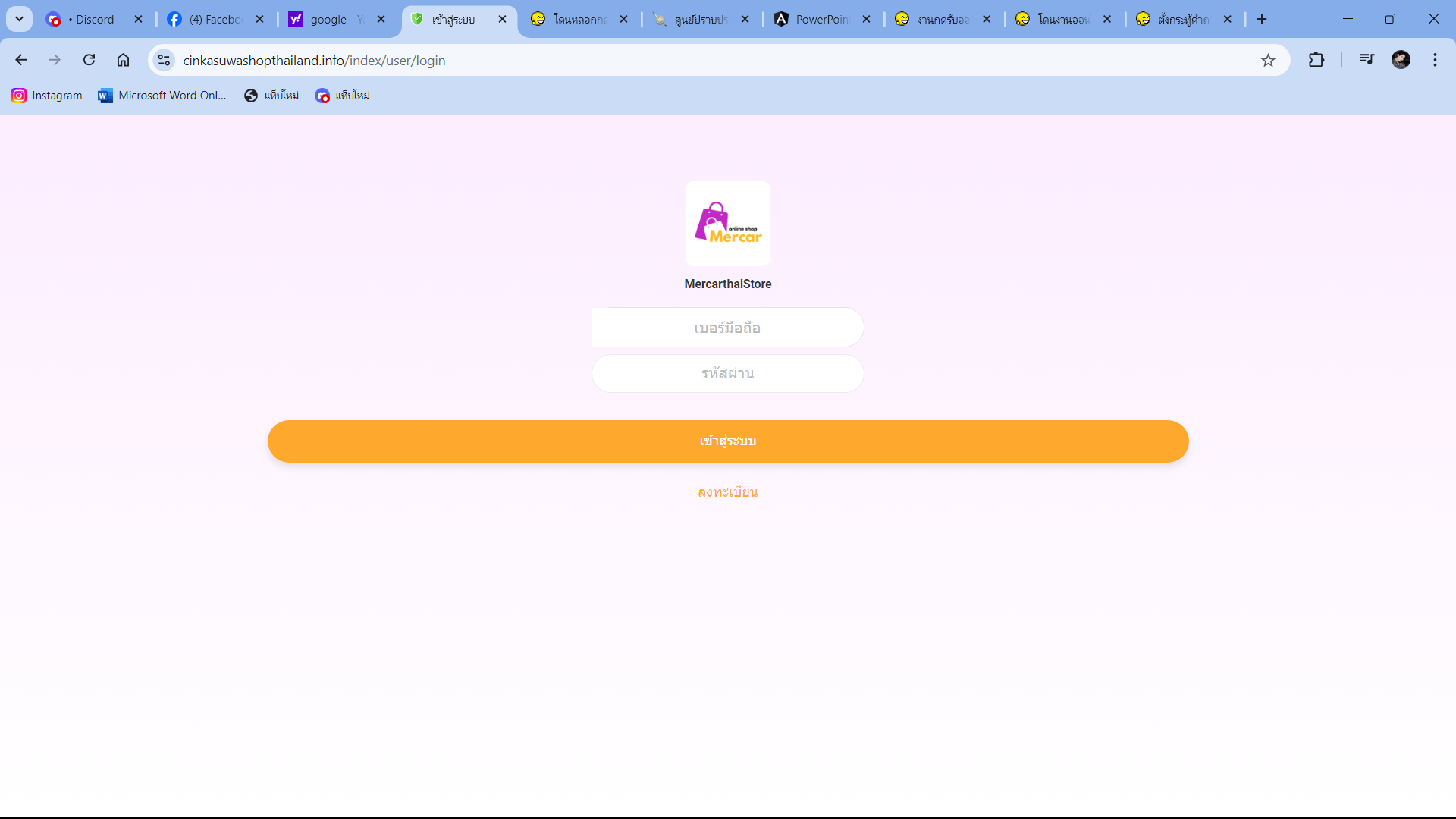Click the MercarthaiStore title text
This screenshot has height=819, width=1456.
coord(728,284)
